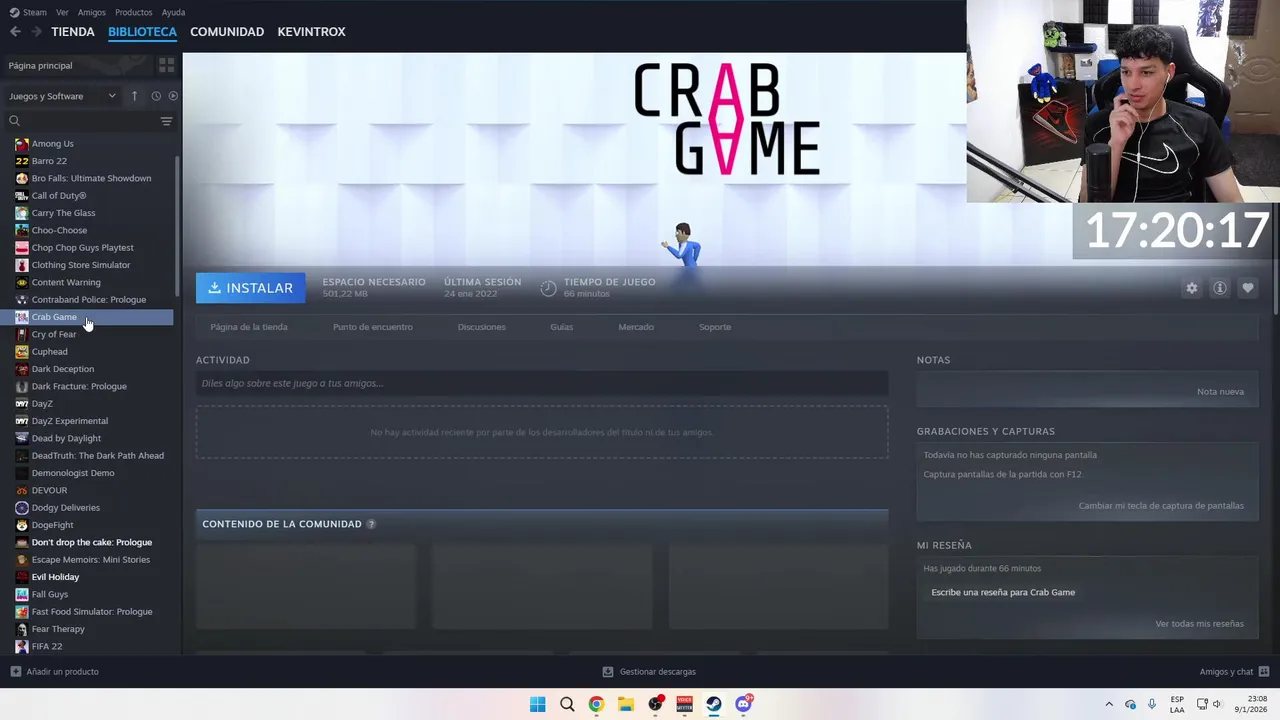Show hidden system tray icons
1280x720 pixels.
pyautogui.click(x=1108, y=704)
